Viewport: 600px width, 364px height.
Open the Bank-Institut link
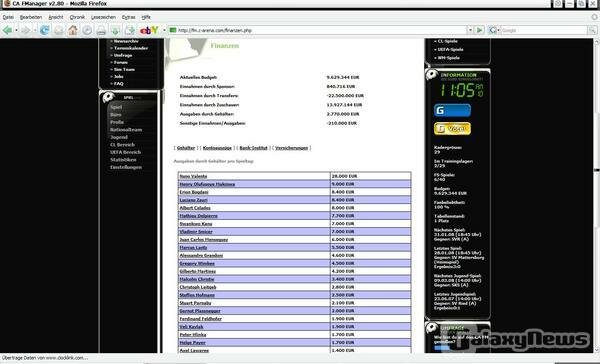click(253, 148)
